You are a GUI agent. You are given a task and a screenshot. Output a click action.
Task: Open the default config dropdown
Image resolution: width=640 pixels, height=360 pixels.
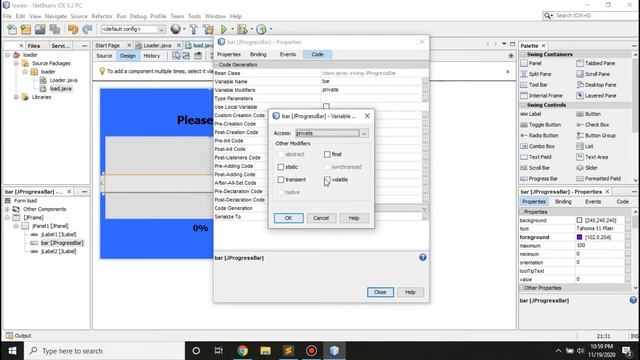(161, 29)
